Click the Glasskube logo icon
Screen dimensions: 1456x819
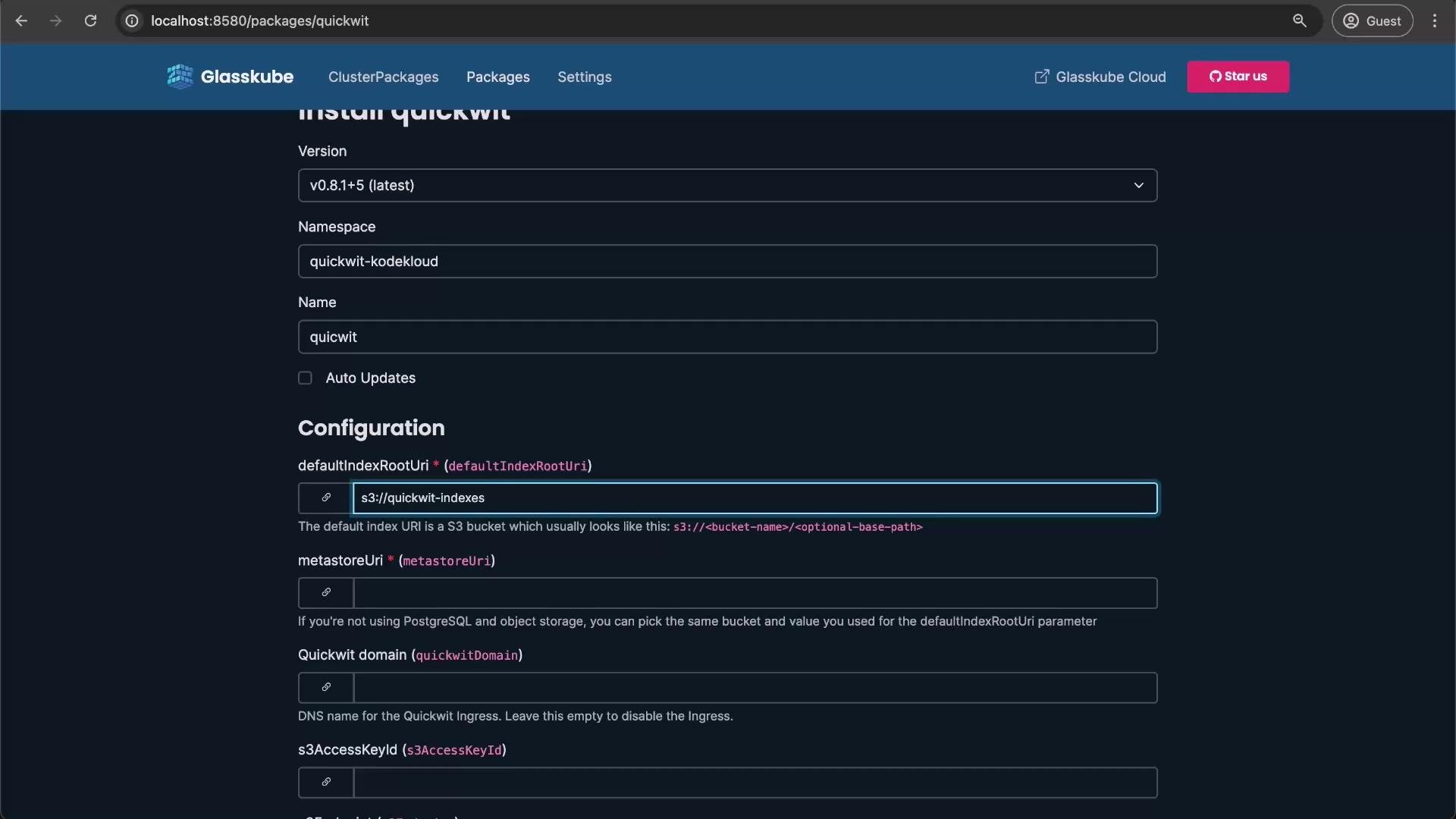[x=180, y=77]
